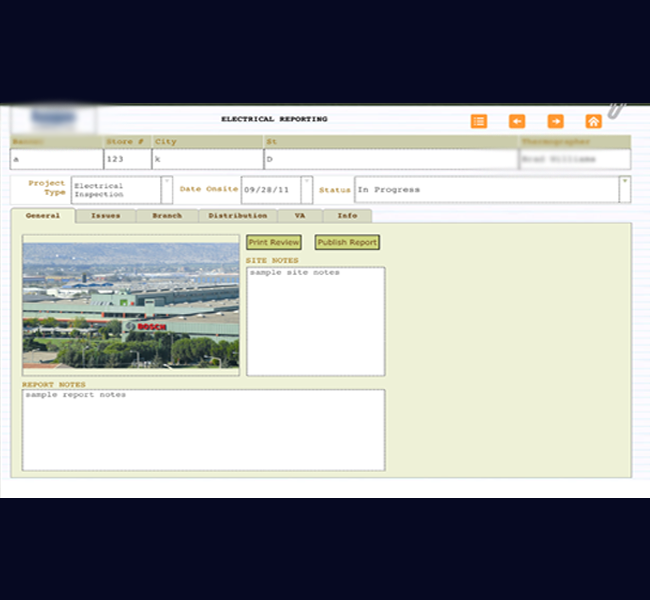Click the paperclip attachment icon
650x600 pixels.
pyautogui.click(x=616, y=109)
